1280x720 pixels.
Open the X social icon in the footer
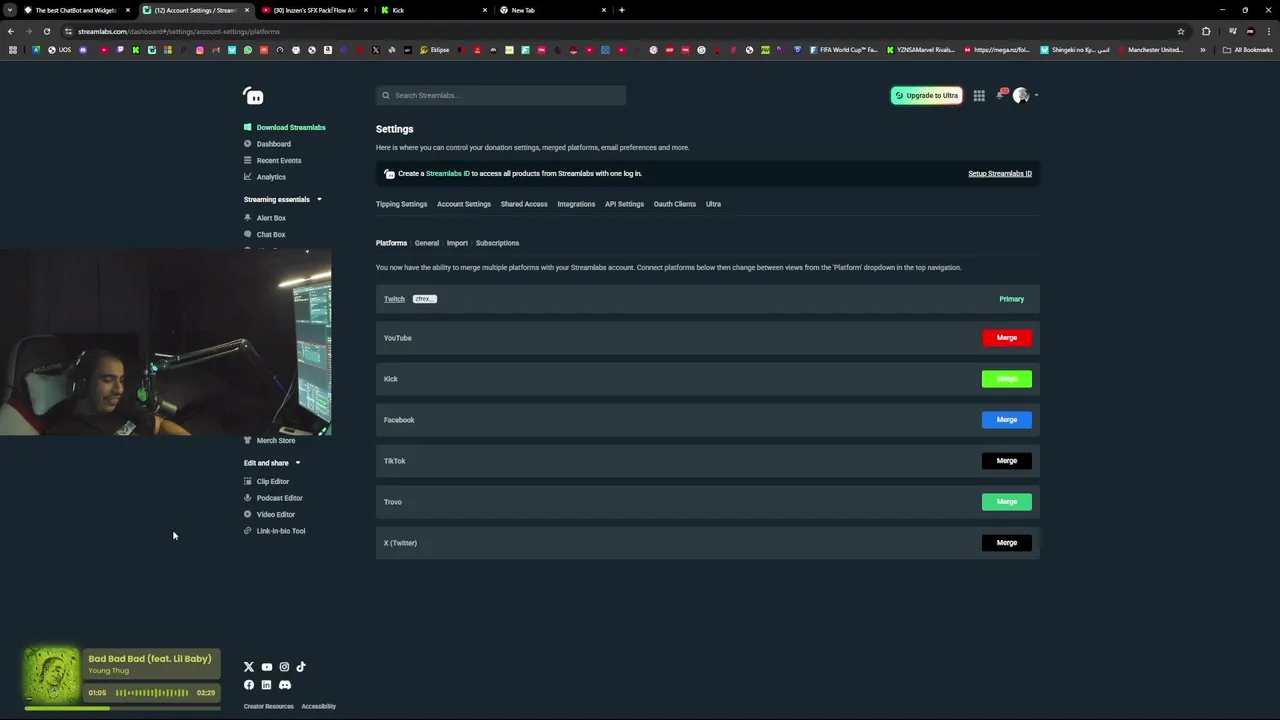click(x=249, y=667)
